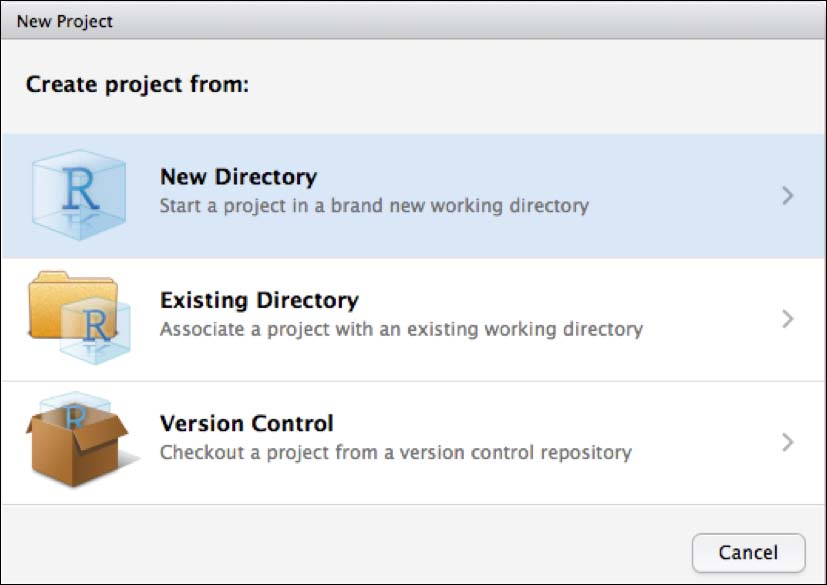Image resolution: width=827 pixels, height=585 pixels.
Task: Click "Associate a project with an existing working directory"
Action: [401, 329]
